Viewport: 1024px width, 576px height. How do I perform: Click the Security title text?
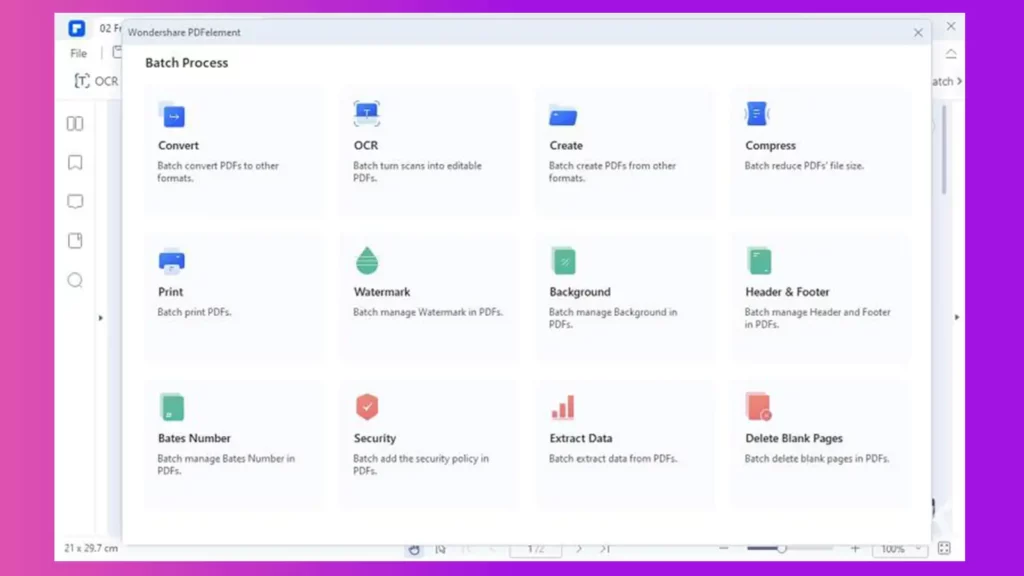click(375, 438)
